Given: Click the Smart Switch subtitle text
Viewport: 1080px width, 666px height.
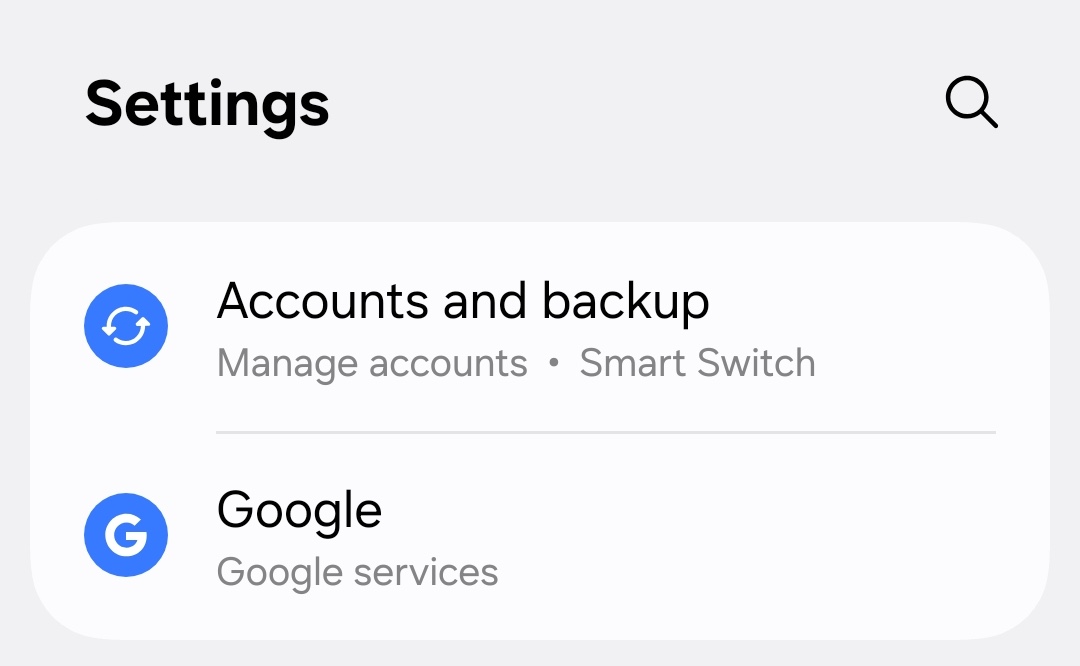Looking at the screenshot, I should click(697, 363).
